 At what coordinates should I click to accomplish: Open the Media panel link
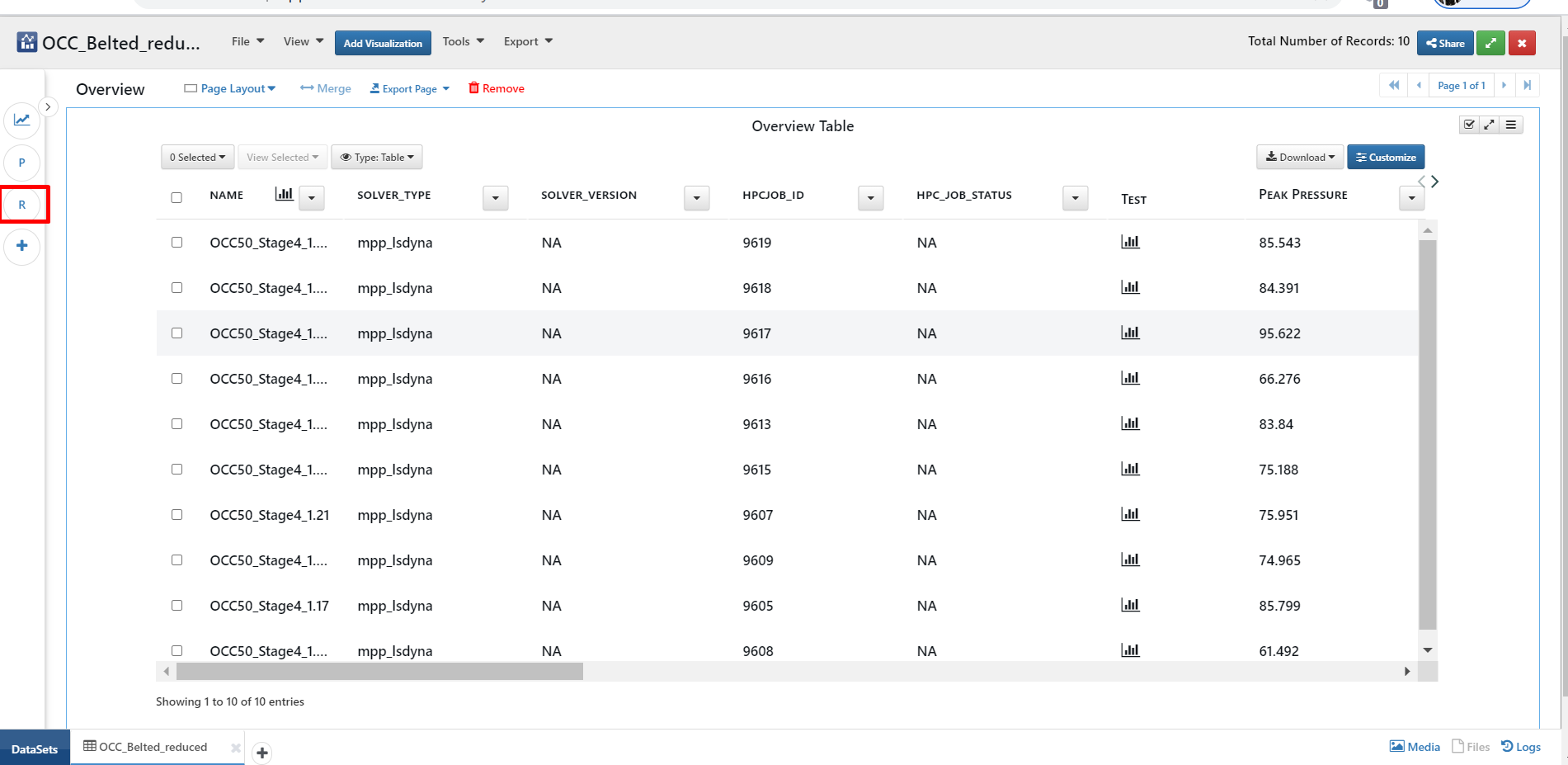tap(1415, 747)
